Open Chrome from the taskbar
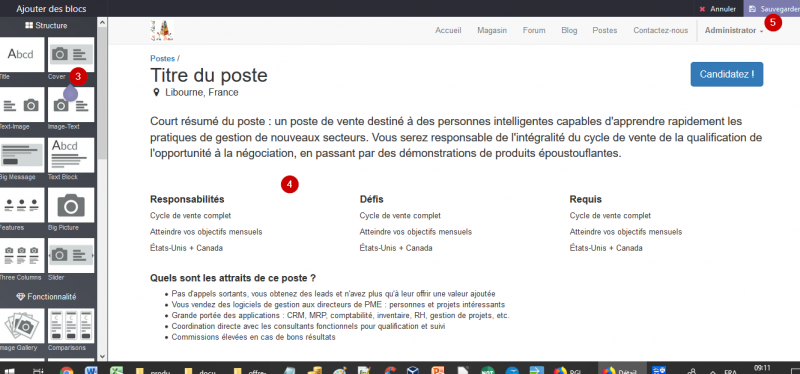800x374 pixels. coord(66,371)
